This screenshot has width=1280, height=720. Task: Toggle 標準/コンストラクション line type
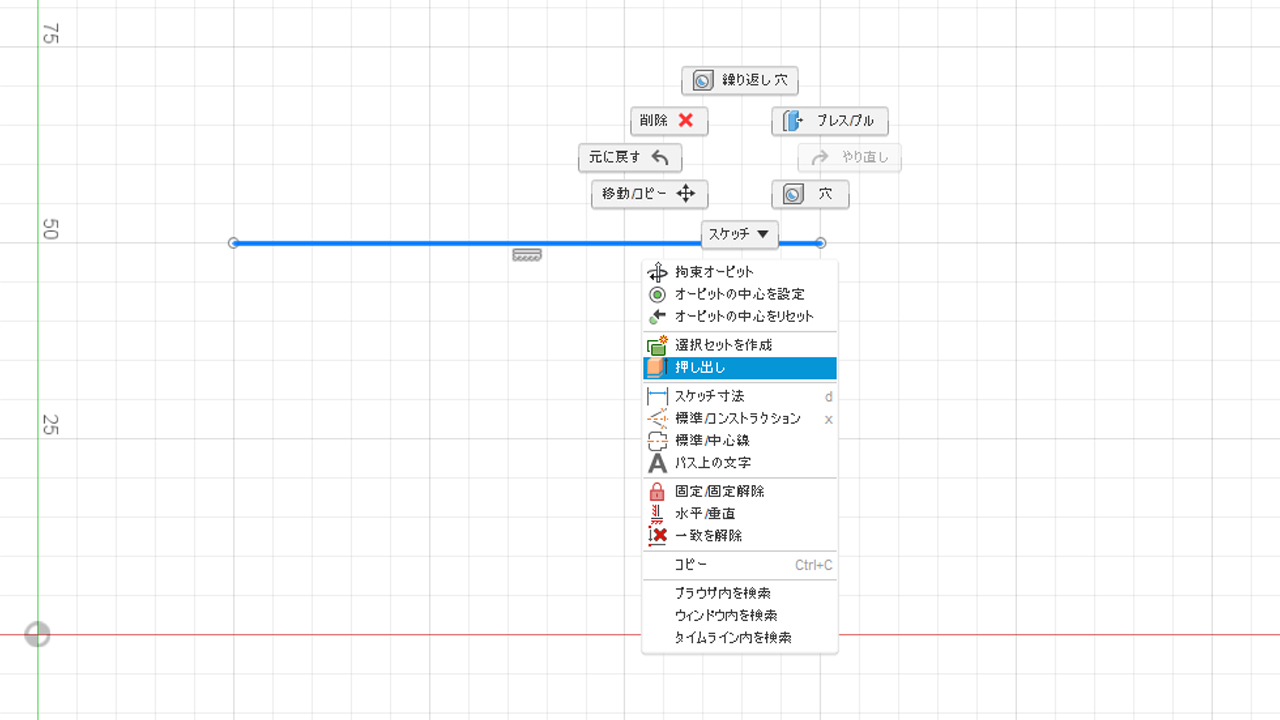pos(737,418)
